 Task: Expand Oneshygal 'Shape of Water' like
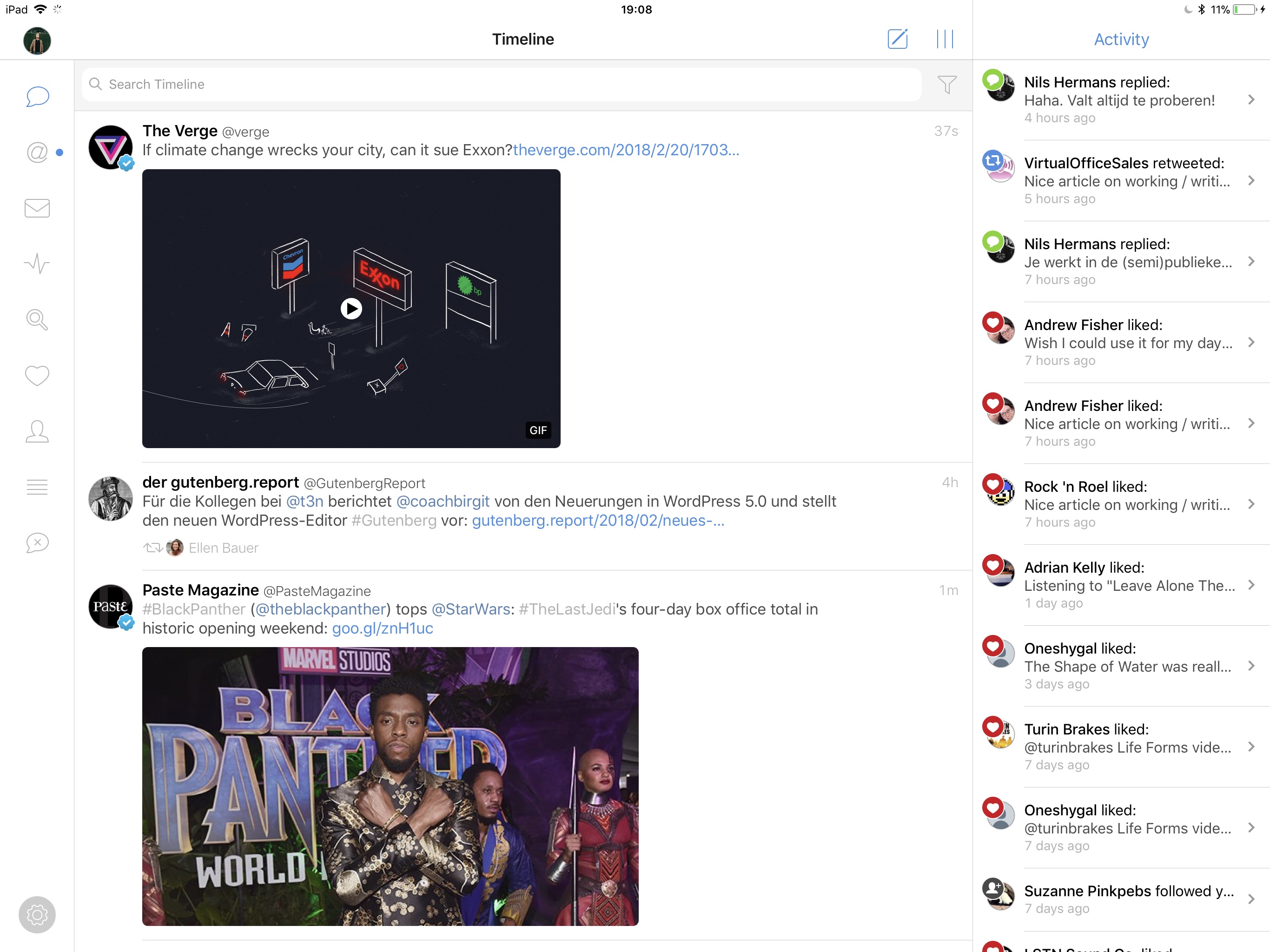click(1251, 666)
